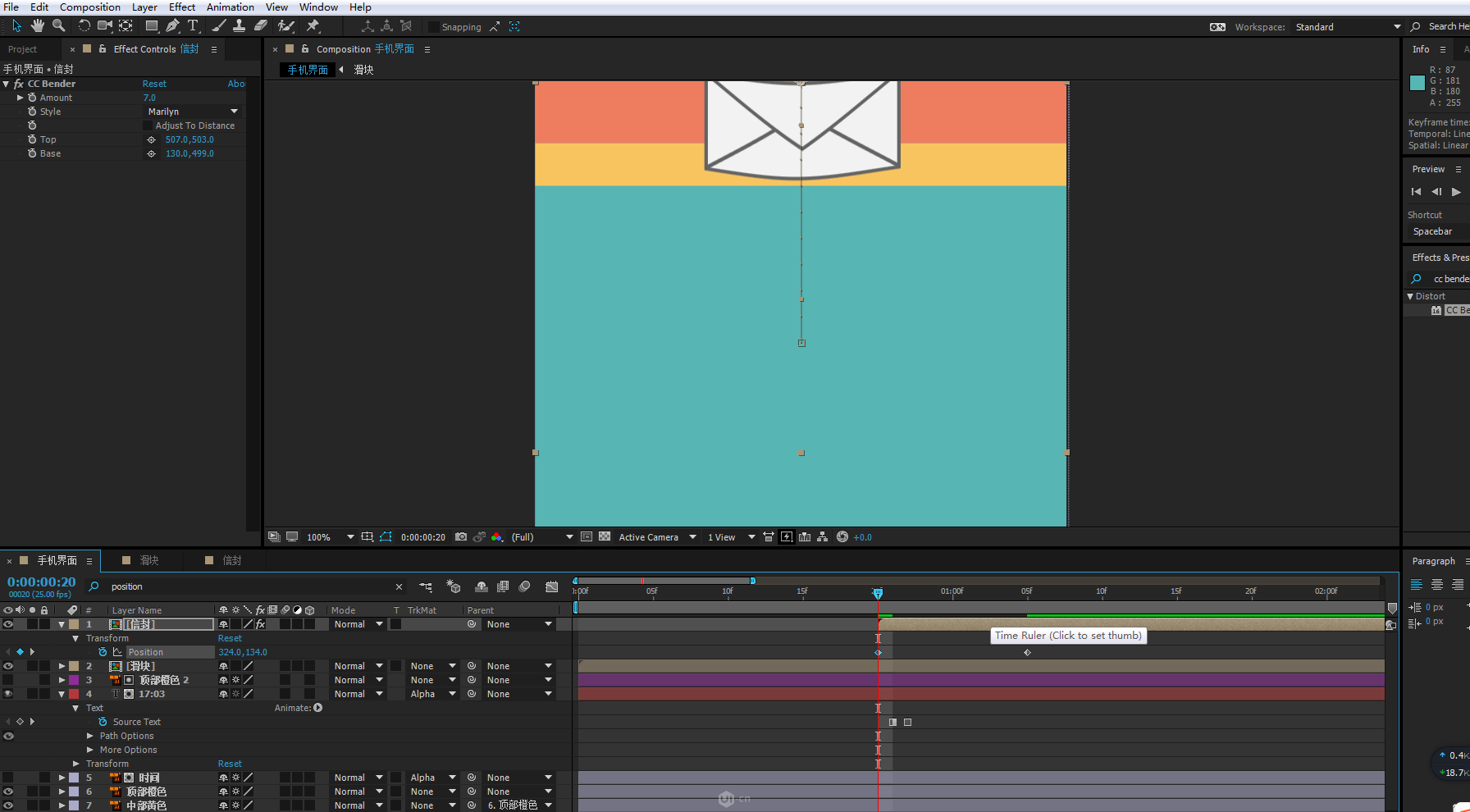
Task: Enable the Adjust To Distance checkbox
Action: (148, 125)
